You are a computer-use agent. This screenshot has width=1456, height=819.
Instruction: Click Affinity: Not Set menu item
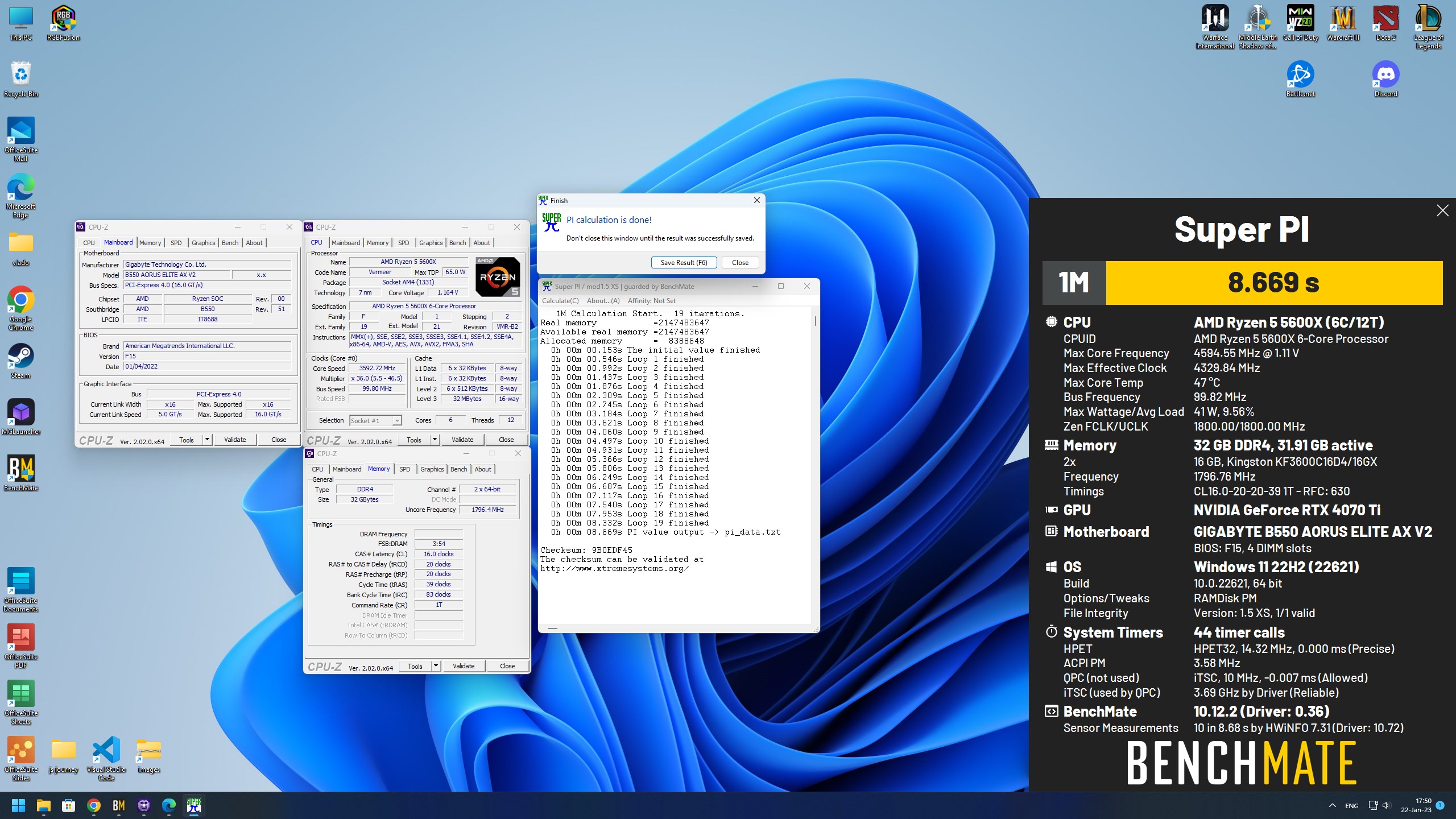tap(652, 301)
